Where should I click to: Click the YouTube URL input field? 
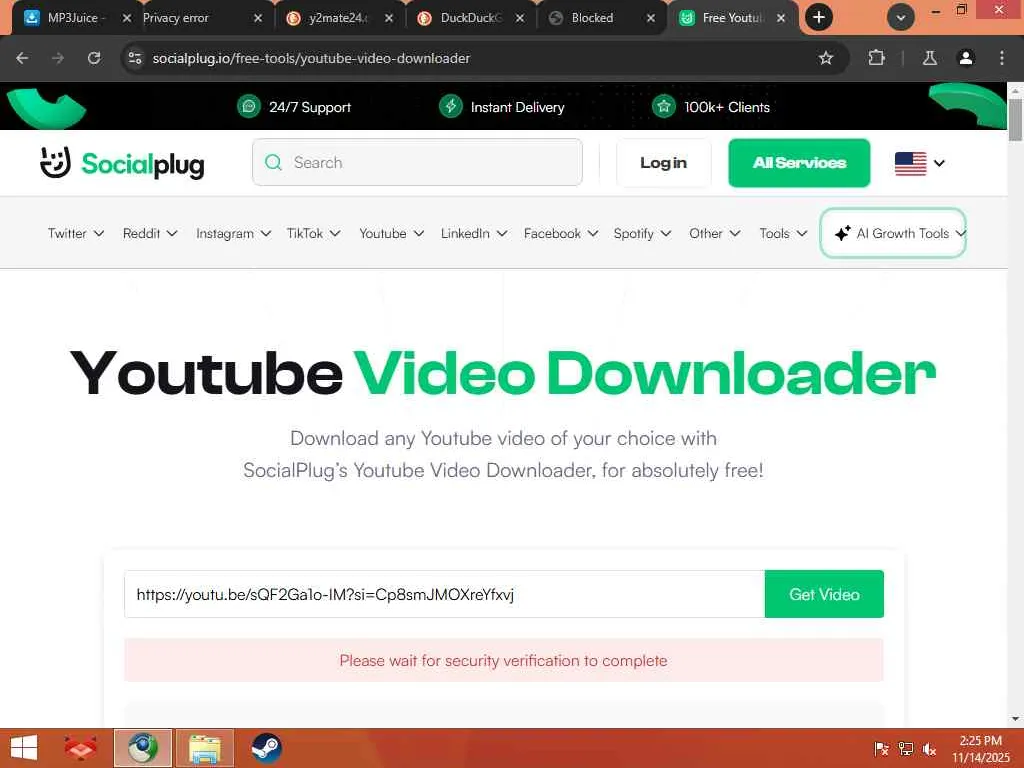coord(444,594)
